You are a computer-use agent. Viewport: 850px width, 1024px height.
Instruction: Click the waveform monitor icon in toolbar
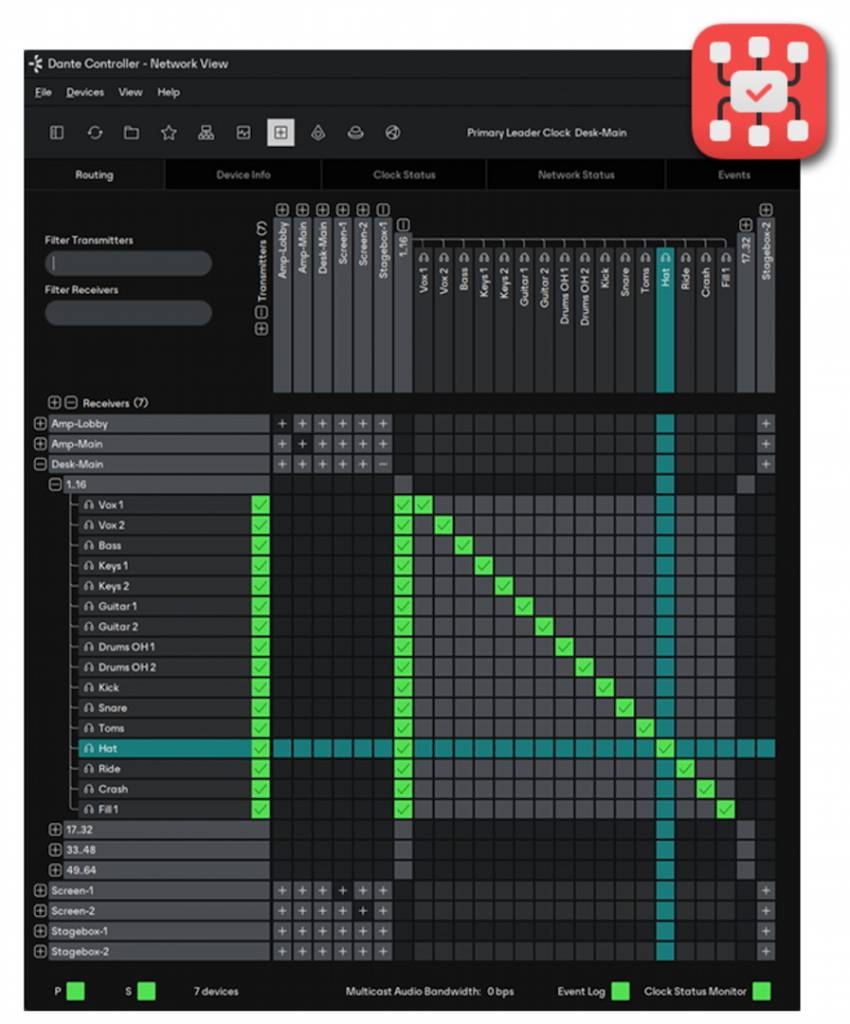click(243, 133)
